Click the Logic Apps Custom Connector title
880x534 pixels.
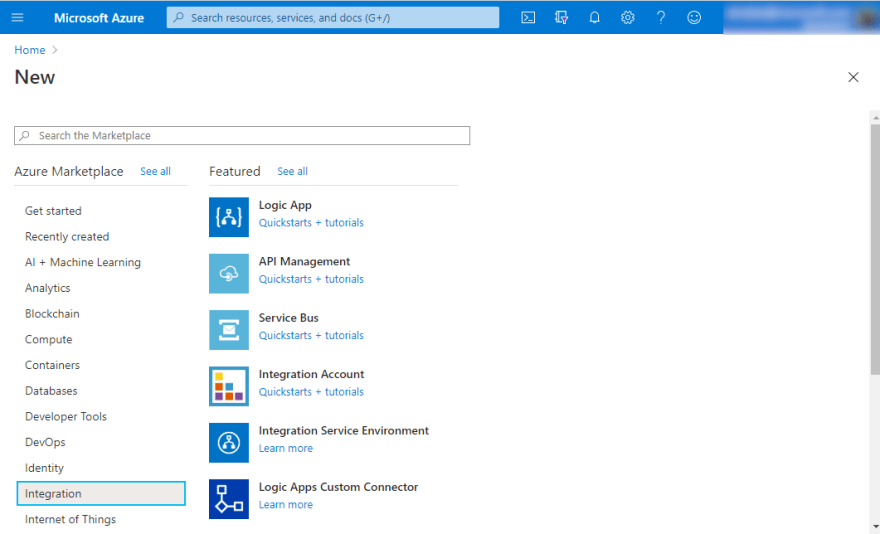[x=338, y=487]
